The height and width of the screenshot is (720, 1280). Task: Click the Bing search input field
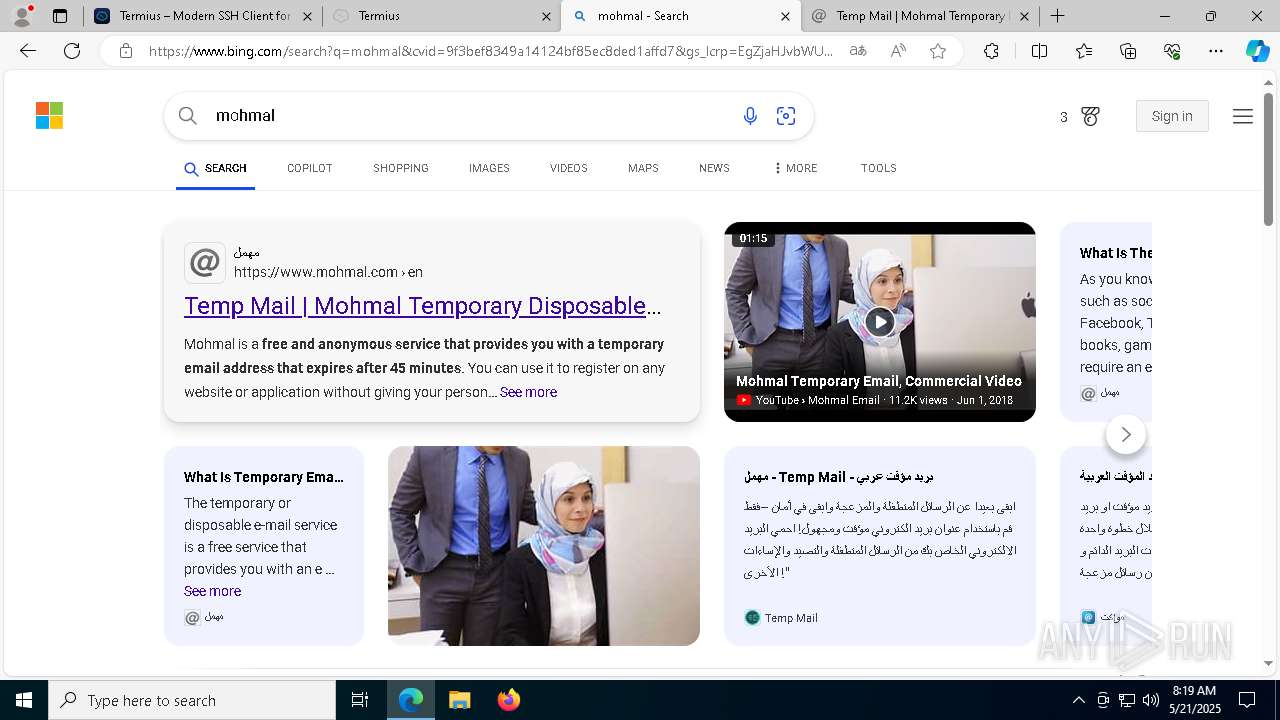coord(470,116)
